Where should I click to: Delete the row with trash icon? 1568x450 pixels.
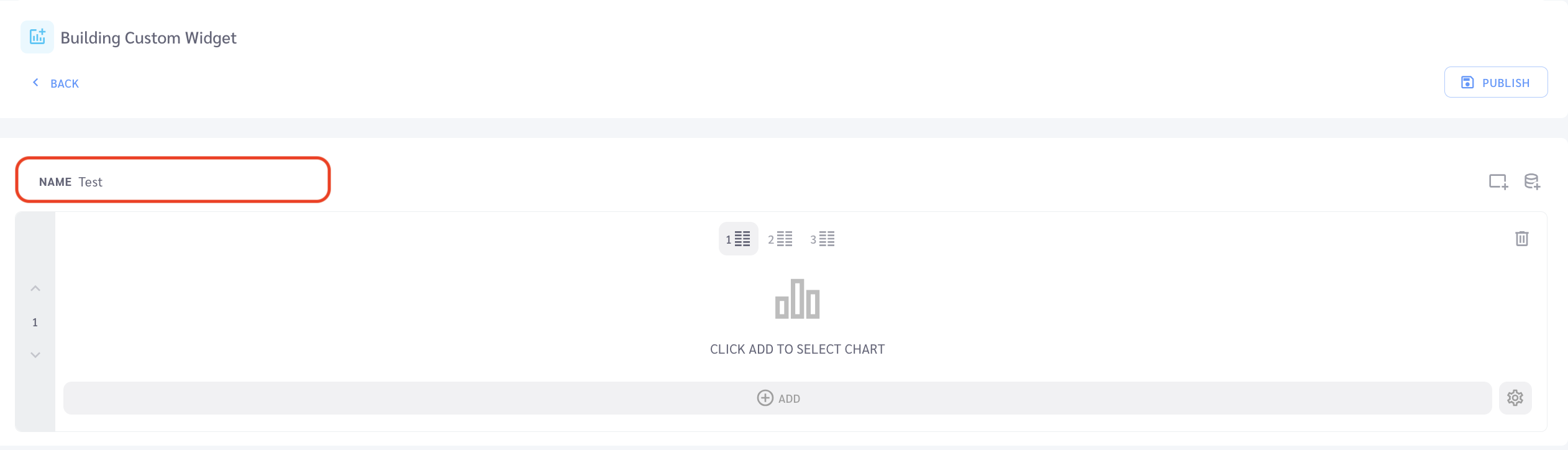[x=1521, y=239]
